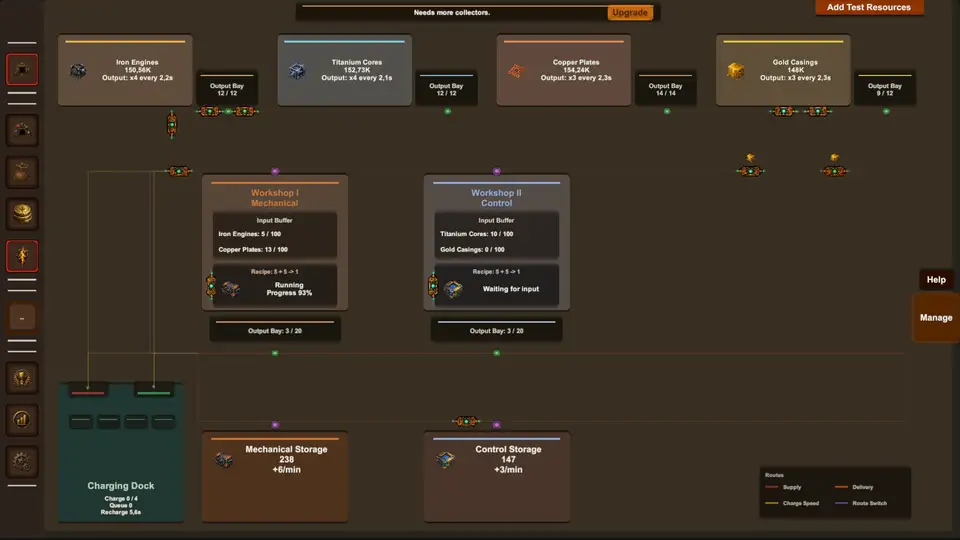This screenshot has width=960, height=540.
Task: Click the Mechanical Storage item icon
Action: 224,460
